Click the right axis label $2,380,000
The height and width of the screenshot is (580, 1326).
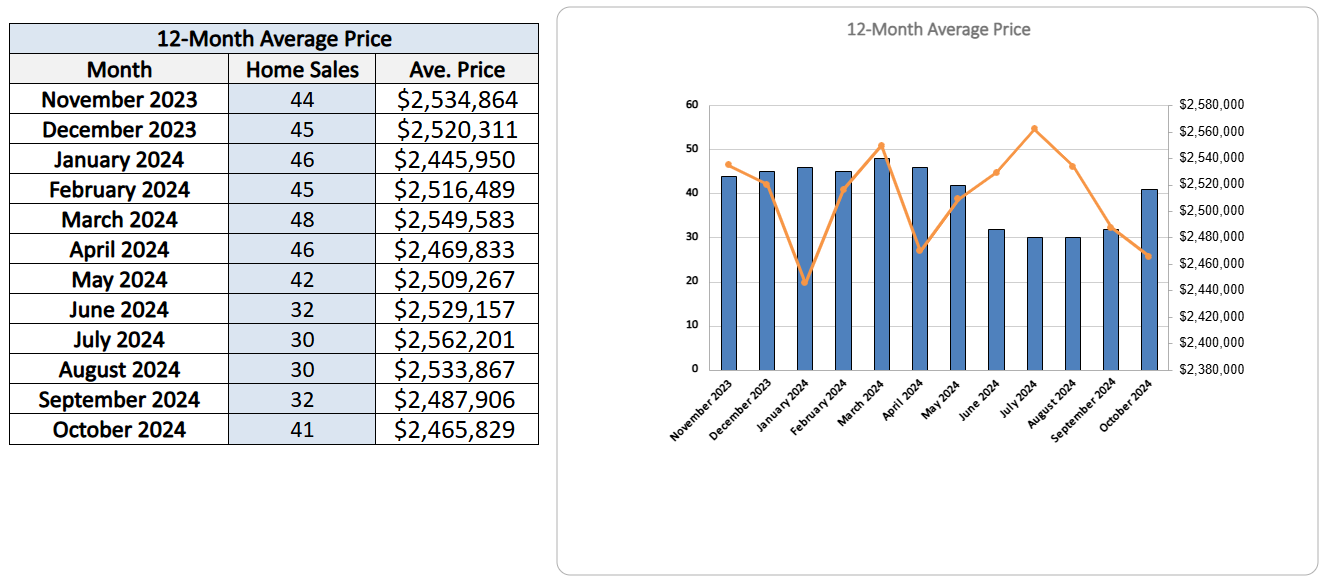[1211, 369]
